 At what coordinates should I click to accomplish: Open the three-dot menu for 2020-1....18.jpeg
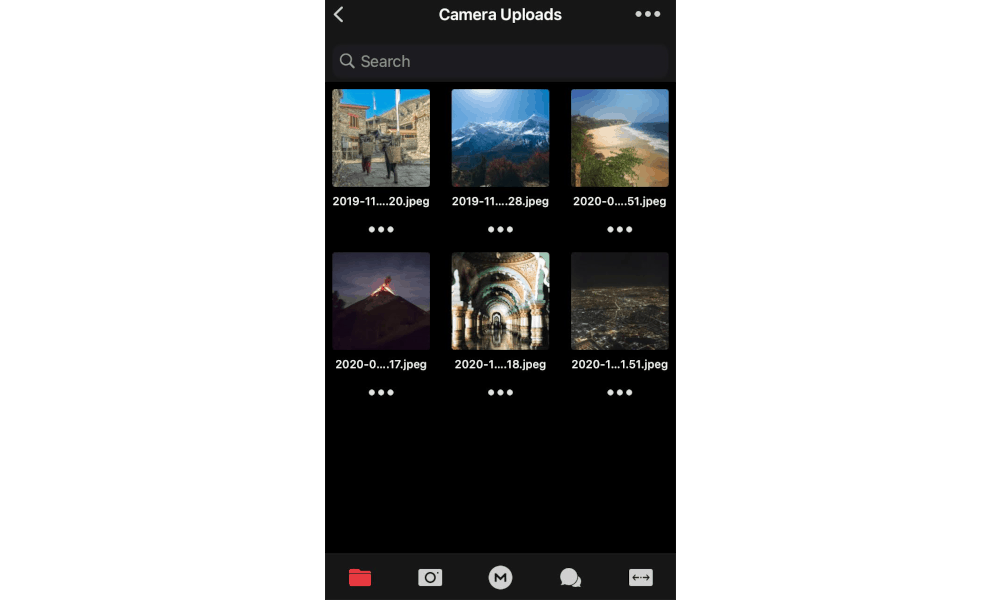point(500,392)
